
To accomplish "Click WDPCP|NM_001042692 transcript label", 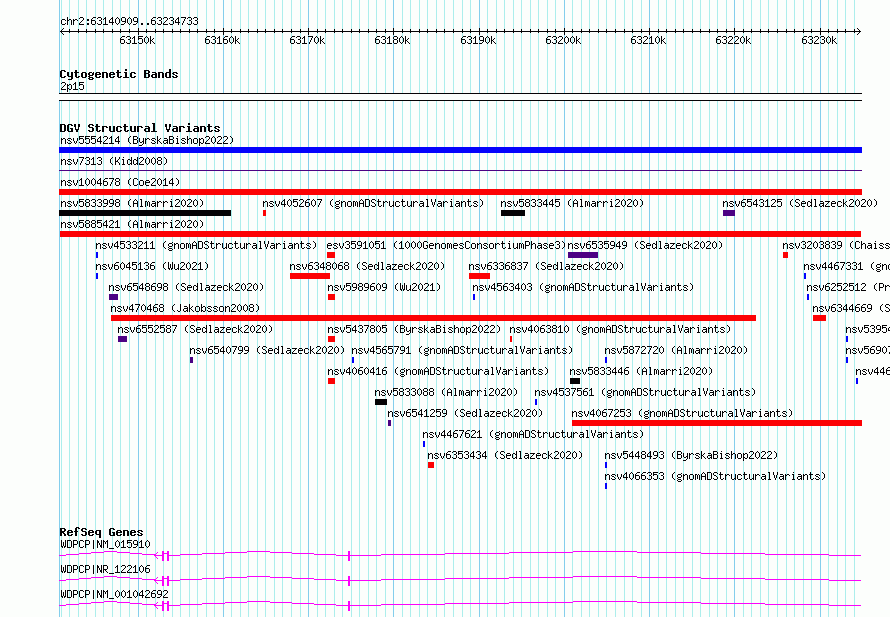I will pos(115,594).
